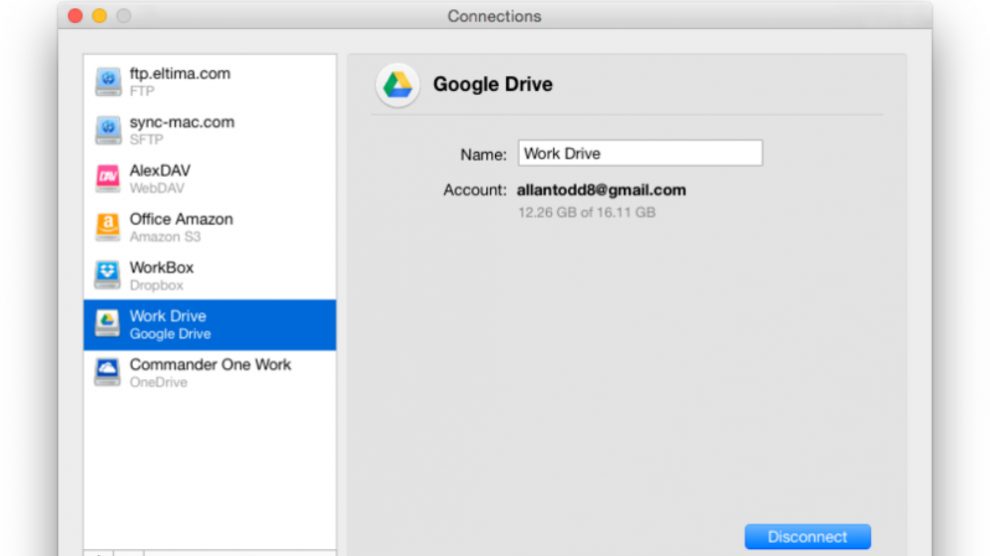Image resolution: width=990 pixels, height=556 pixels.
Task: Select the sync-mac.com connection
Action: pyautogui.click(x=210, y=130)
